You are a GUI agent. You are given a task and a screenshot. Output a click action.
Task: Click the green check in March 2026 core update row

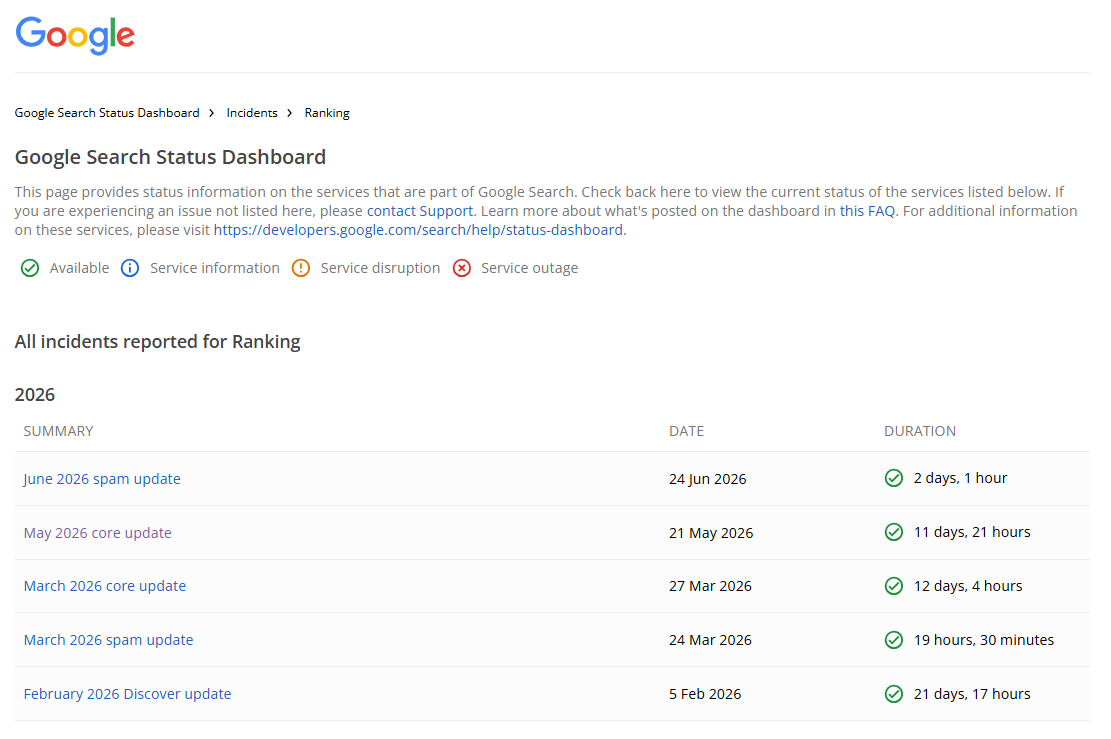click(893, 586)
